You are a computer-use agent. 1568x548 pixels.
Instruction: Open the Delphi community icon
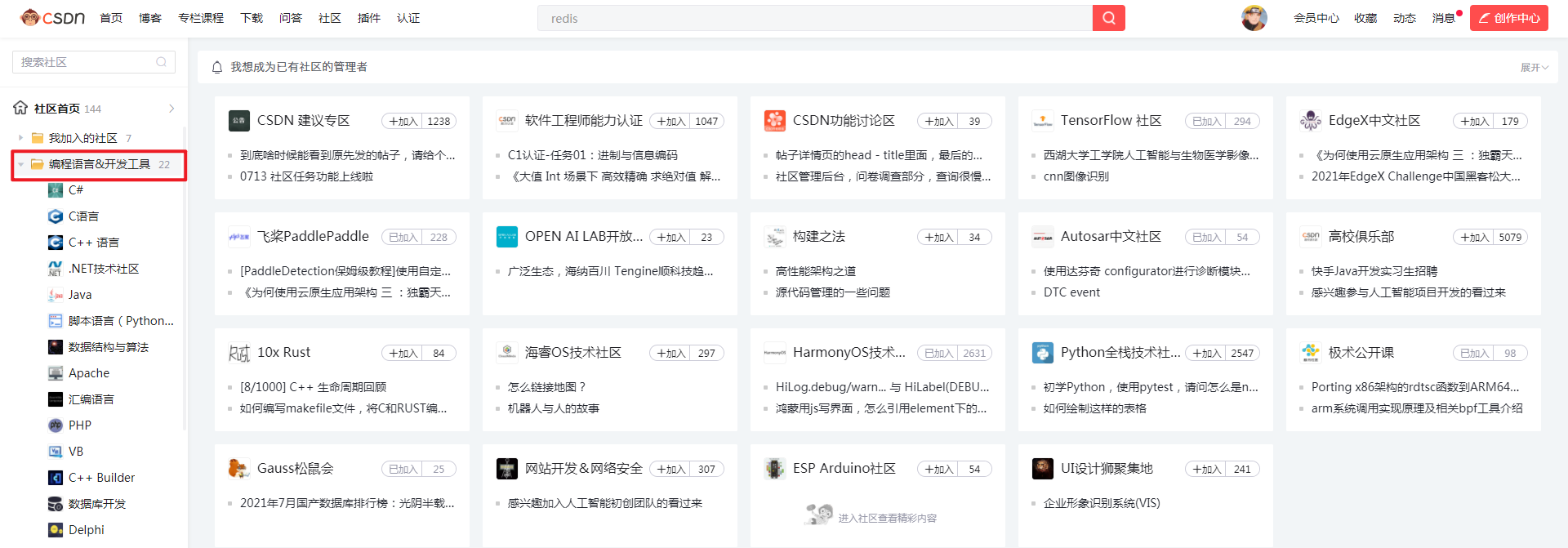click(56, 530)
